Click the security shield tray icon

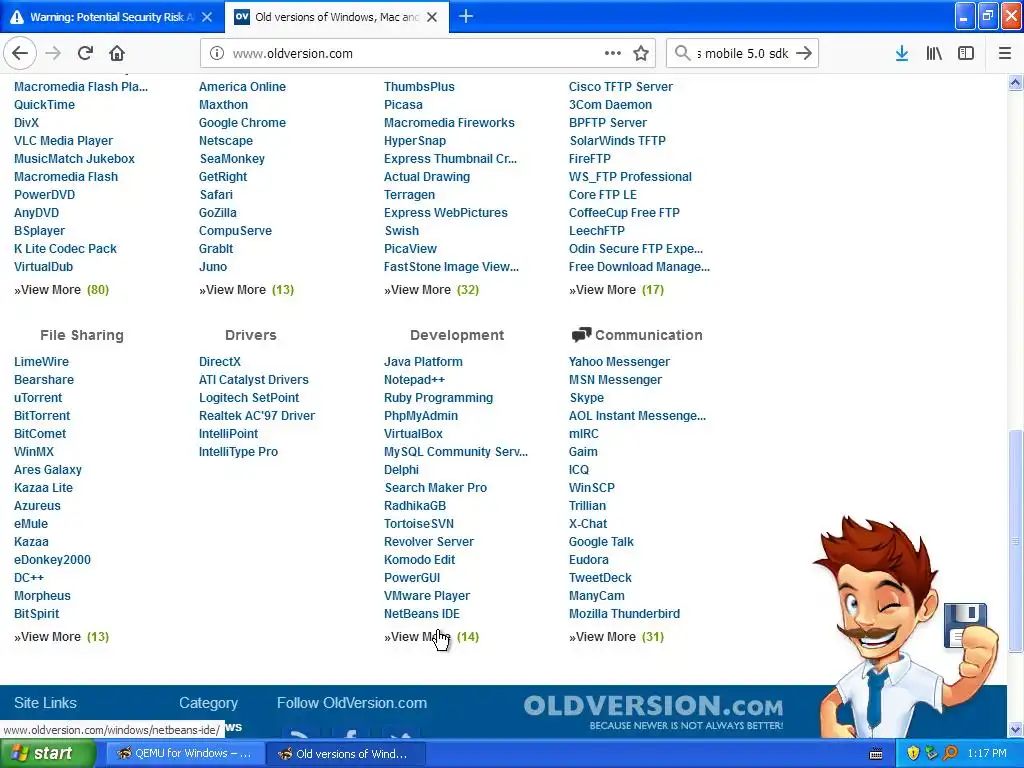(x=913, y=753)
